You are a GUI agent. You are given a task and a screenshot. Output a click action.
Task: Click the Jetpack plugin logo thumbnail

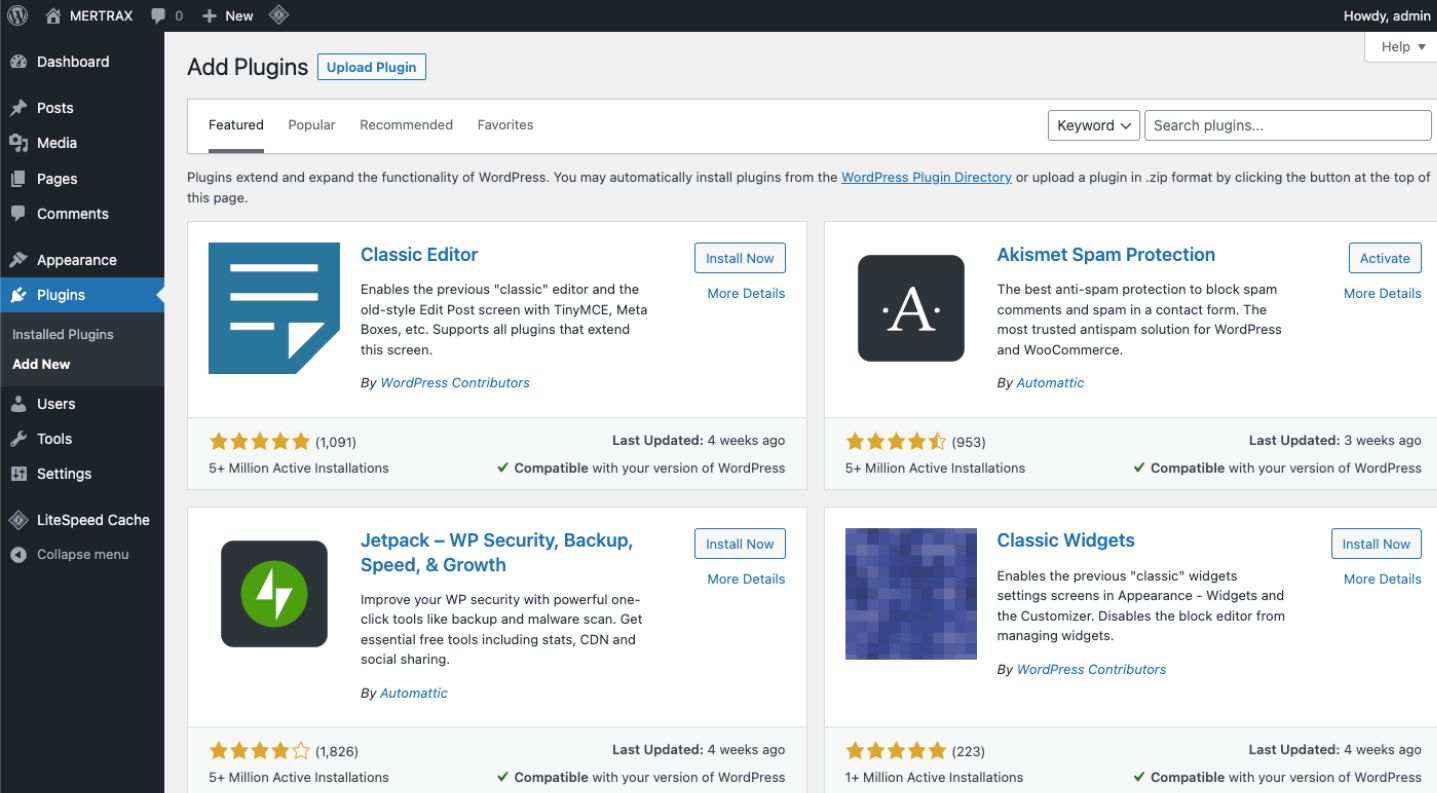click(274, 594)
